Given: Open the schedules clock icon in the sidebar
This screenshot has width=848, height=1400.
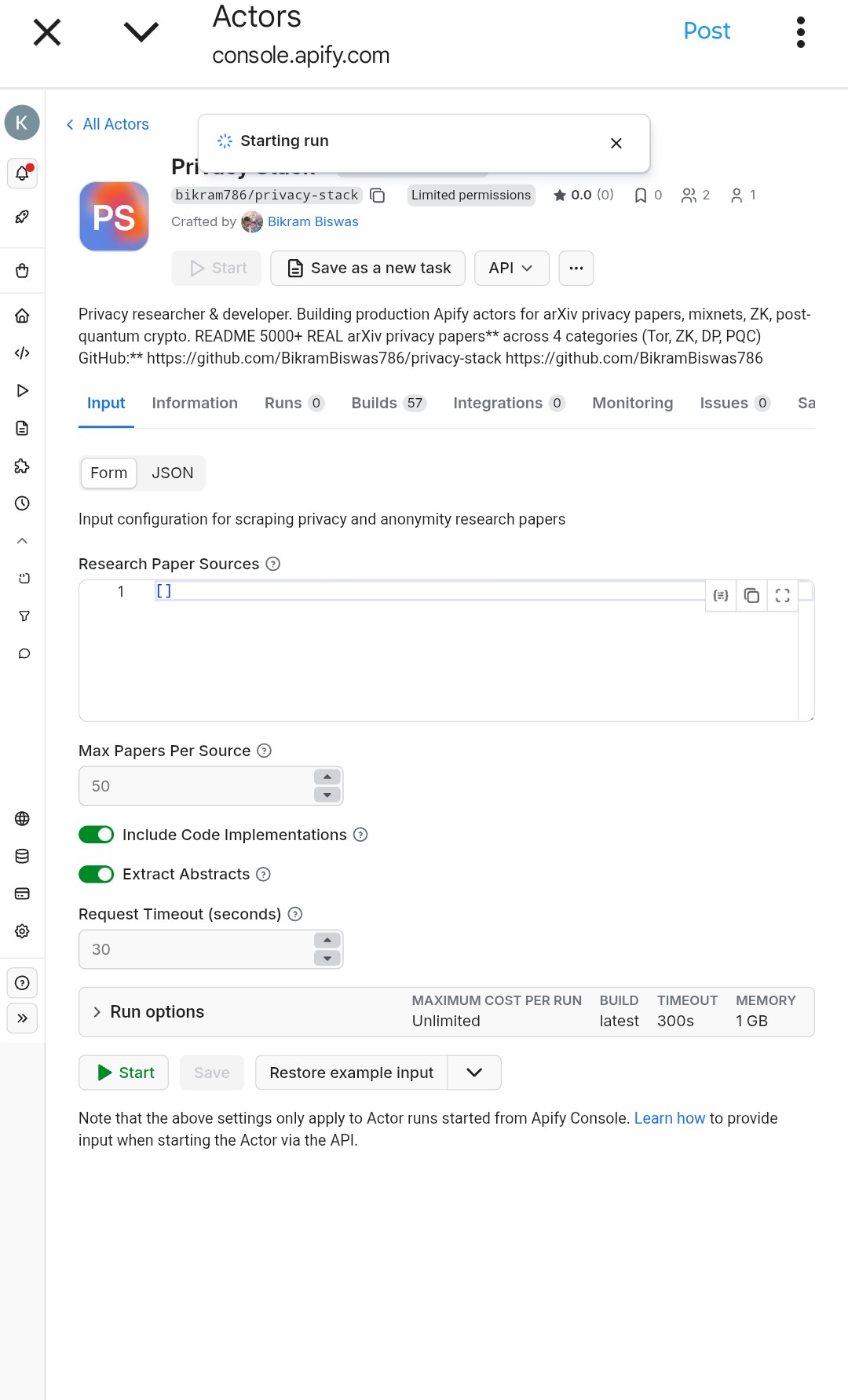Looking at the screenshot, I should click(22, 503).
